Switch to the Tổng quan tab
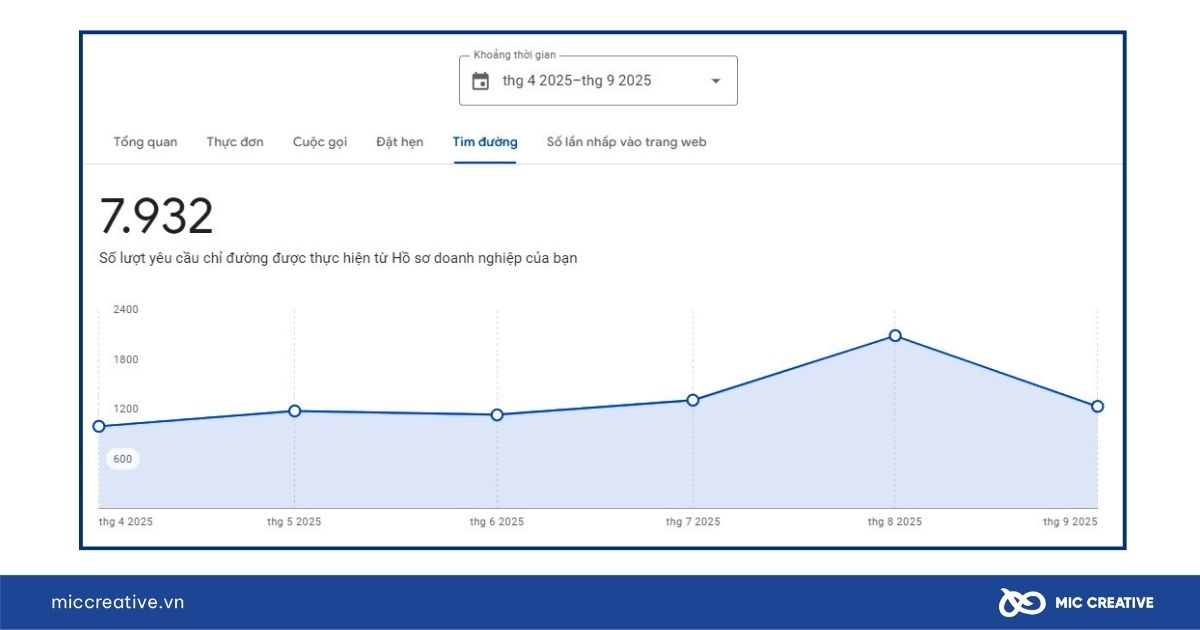 145,142
